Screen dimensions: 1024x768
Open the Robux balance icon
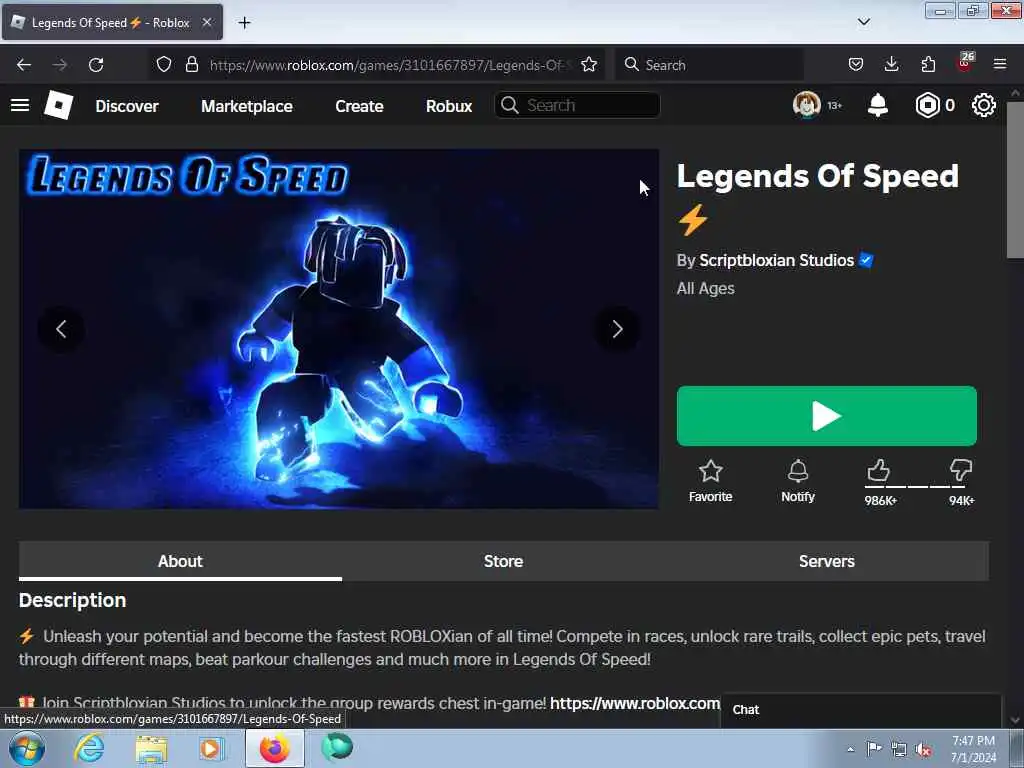pos(927,105)
